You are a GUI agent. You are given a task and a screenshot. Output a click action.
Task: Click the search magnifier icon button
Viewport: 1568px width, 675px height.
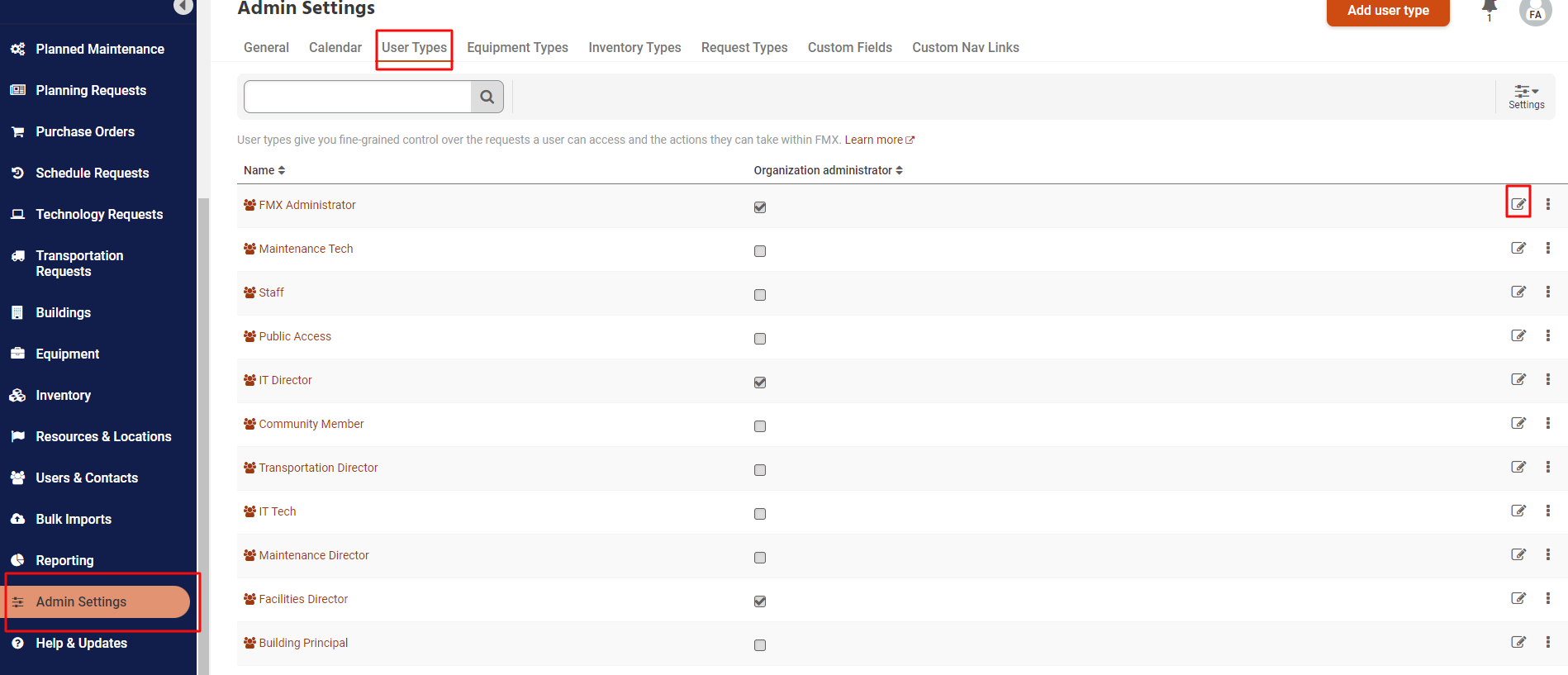point(487,97)
